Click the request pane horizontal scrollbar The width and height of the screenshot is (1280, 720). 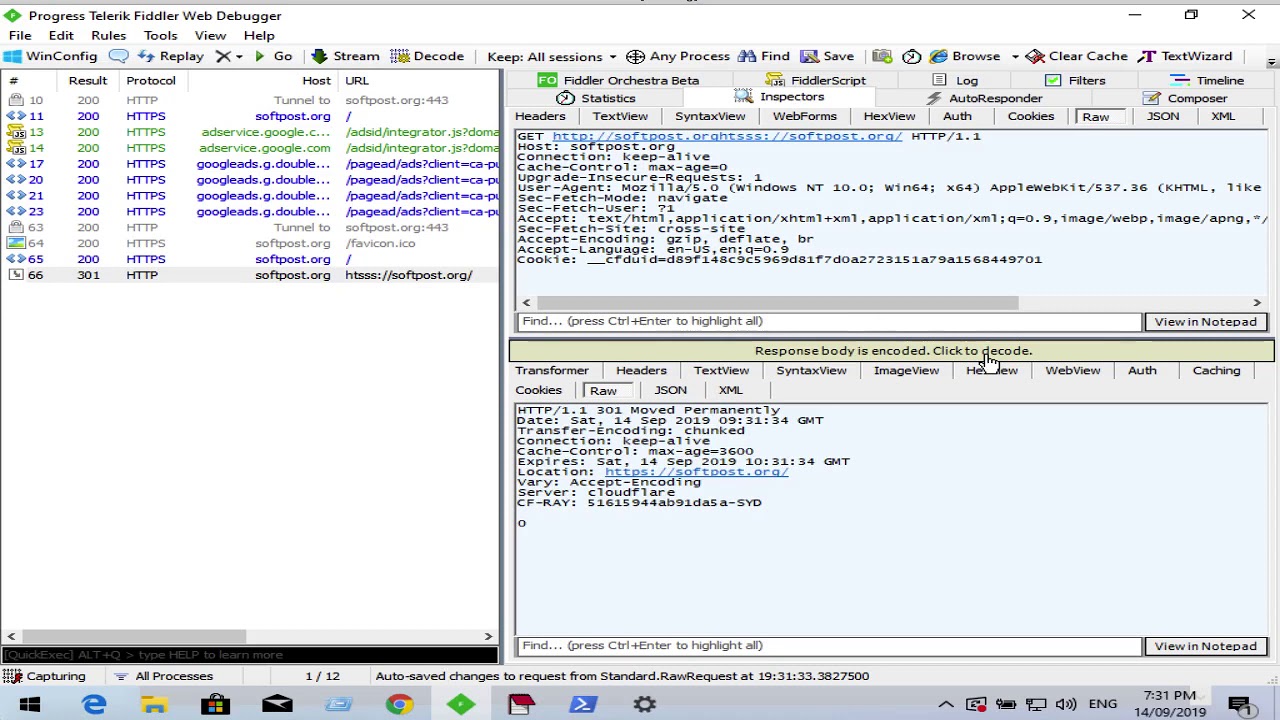(778, 302)
